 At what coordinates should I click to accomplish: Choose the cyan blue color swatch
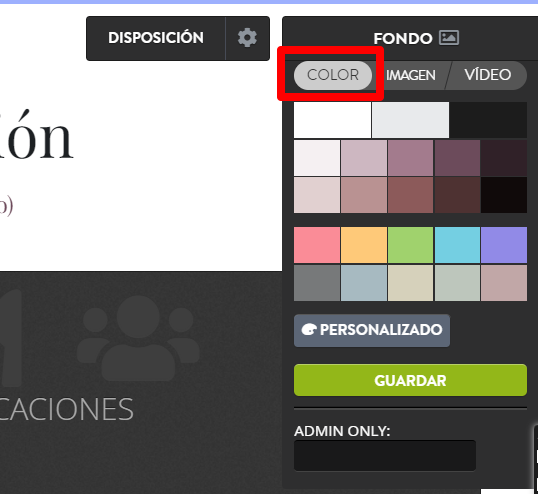coord(457,245)
